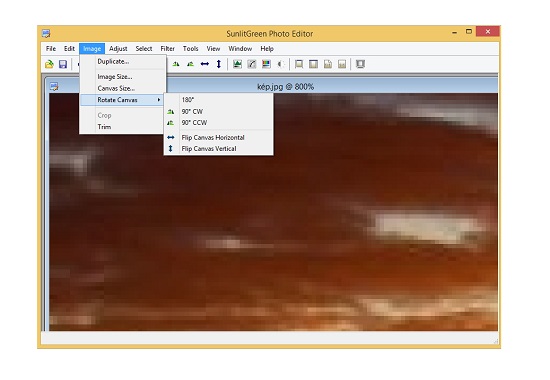The width and height of the screenshot is (550, 380).
Task: Close the opened Image menu
Action: click(92, 48)
